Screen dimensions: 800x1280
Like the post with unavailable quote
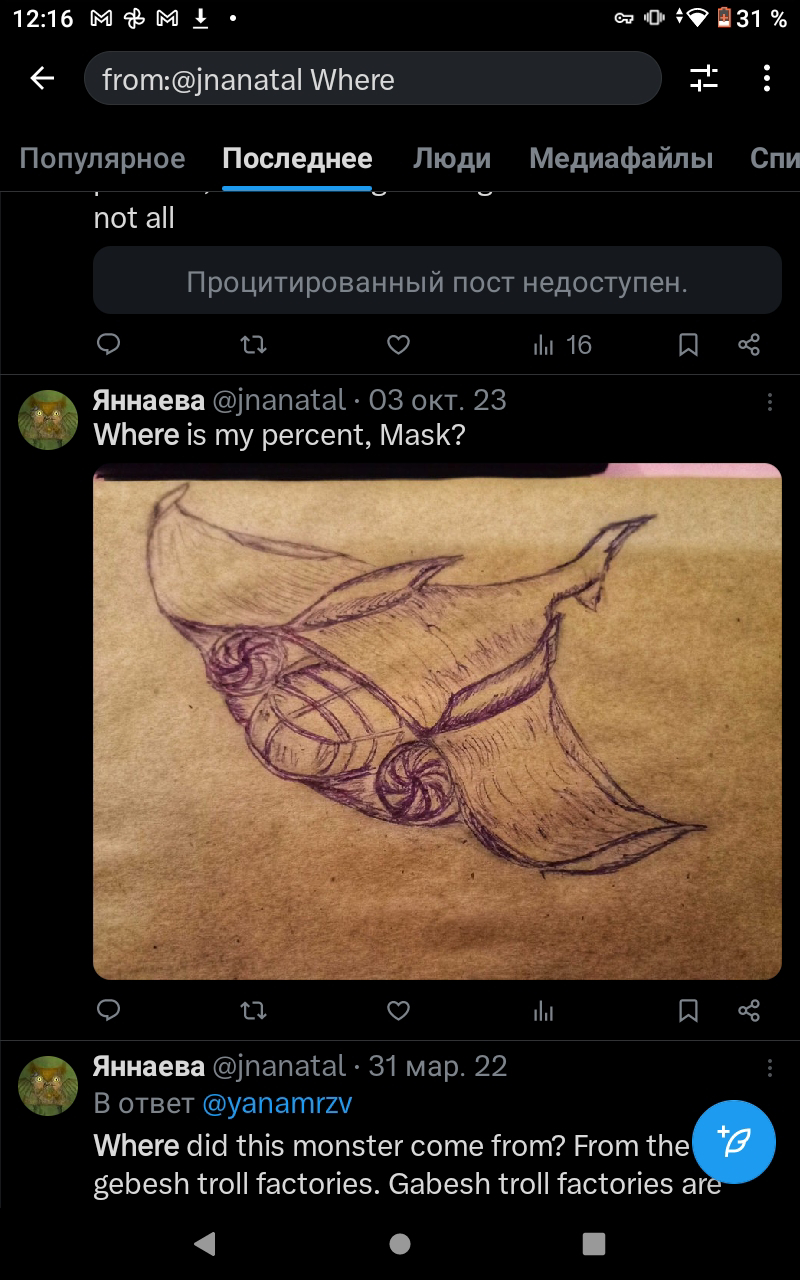coord(398,345)
